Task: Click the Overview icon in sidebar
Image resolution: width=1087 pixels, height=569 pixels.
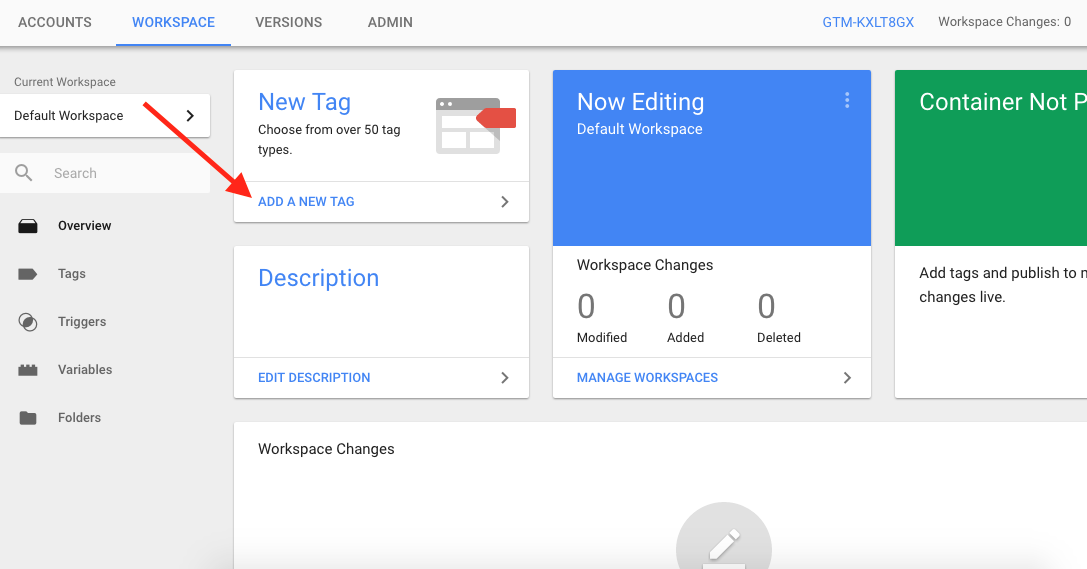Action: pos(28,226)
